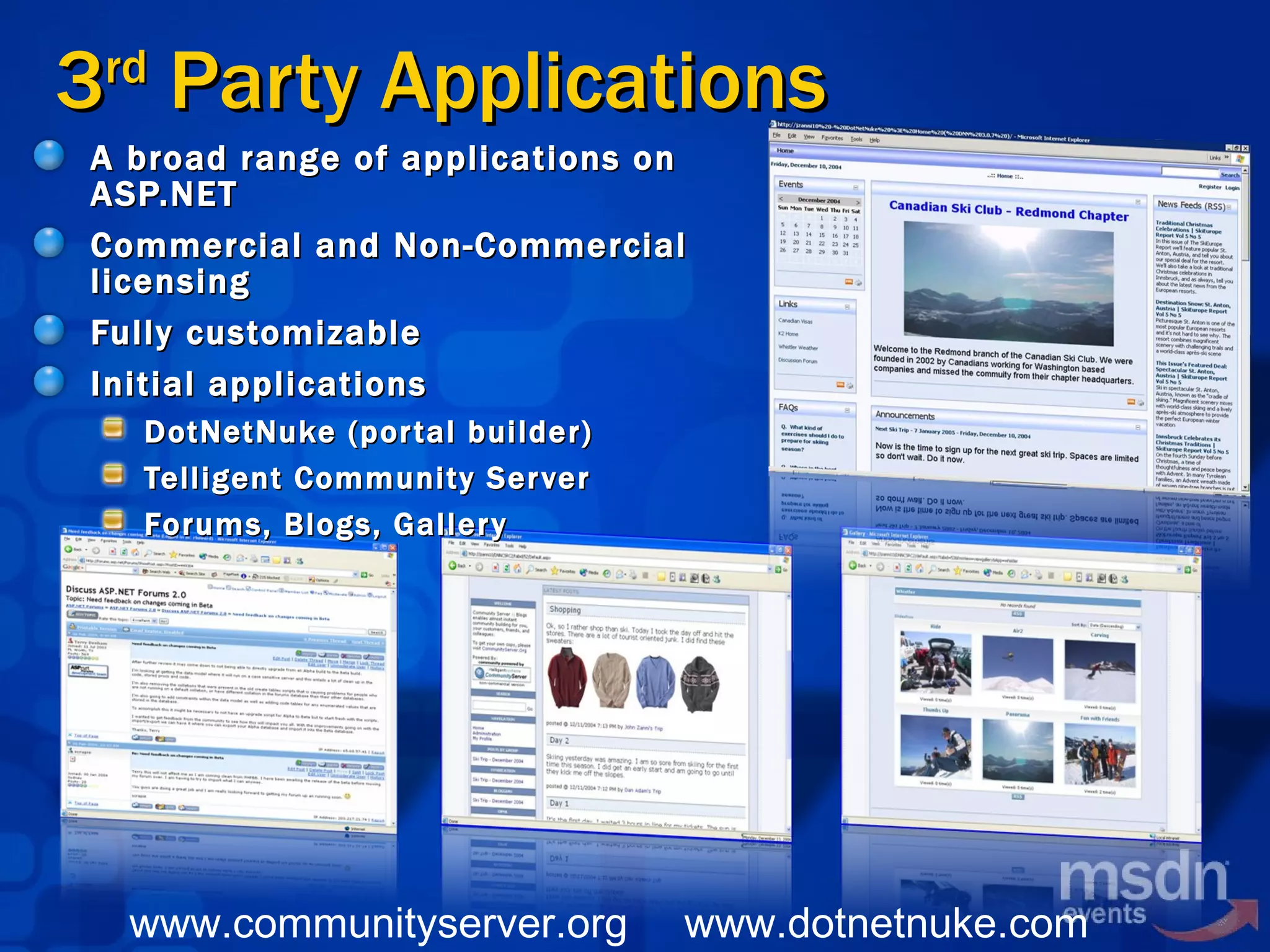Image resolution: width=1270 pixels, height=952 pixels.
Task: Click the RSS icon under the Events calendar
Action: 848,282
